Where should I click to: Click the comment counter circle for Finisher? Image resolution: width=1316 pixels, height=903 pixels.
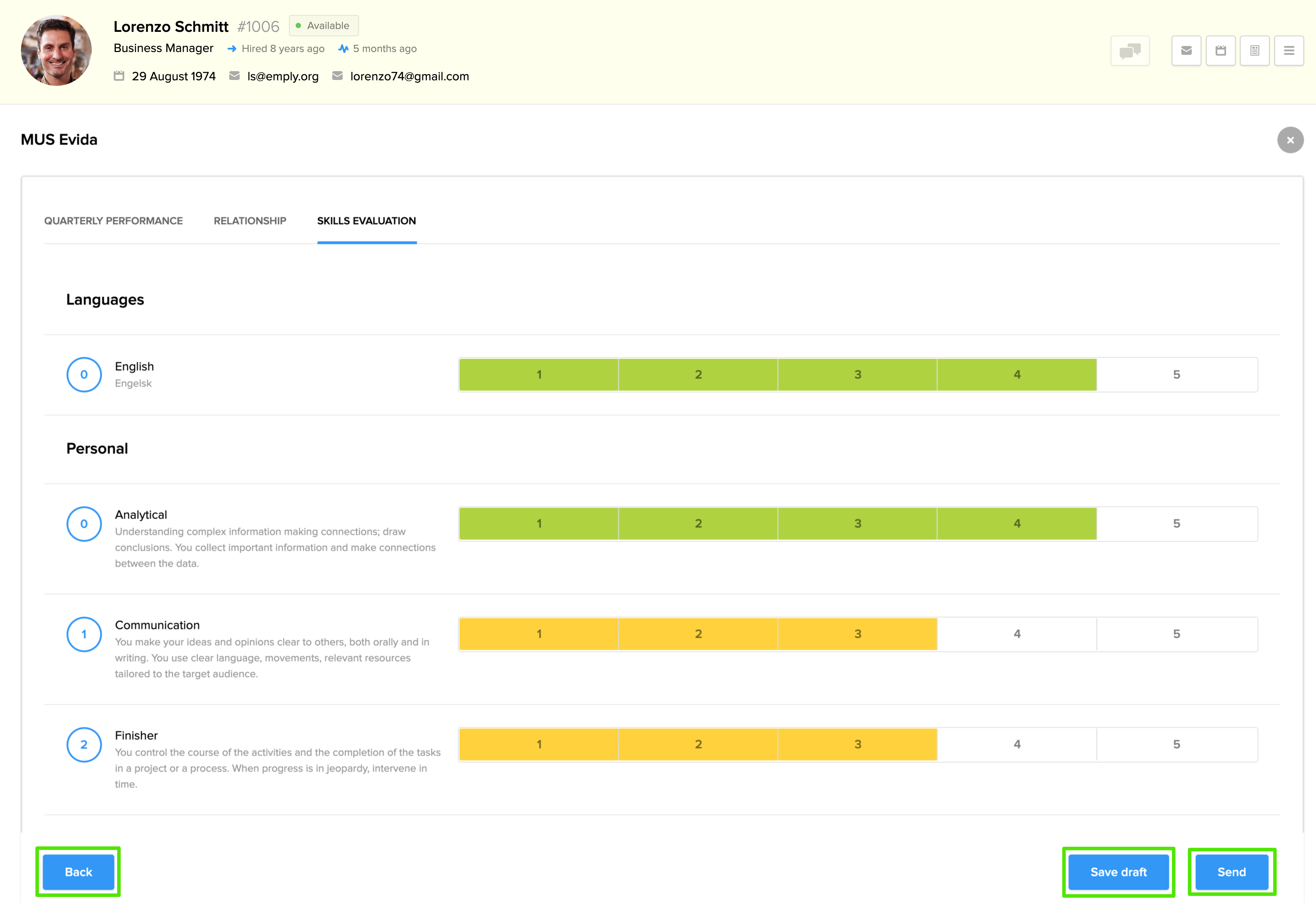coord(84,744)
